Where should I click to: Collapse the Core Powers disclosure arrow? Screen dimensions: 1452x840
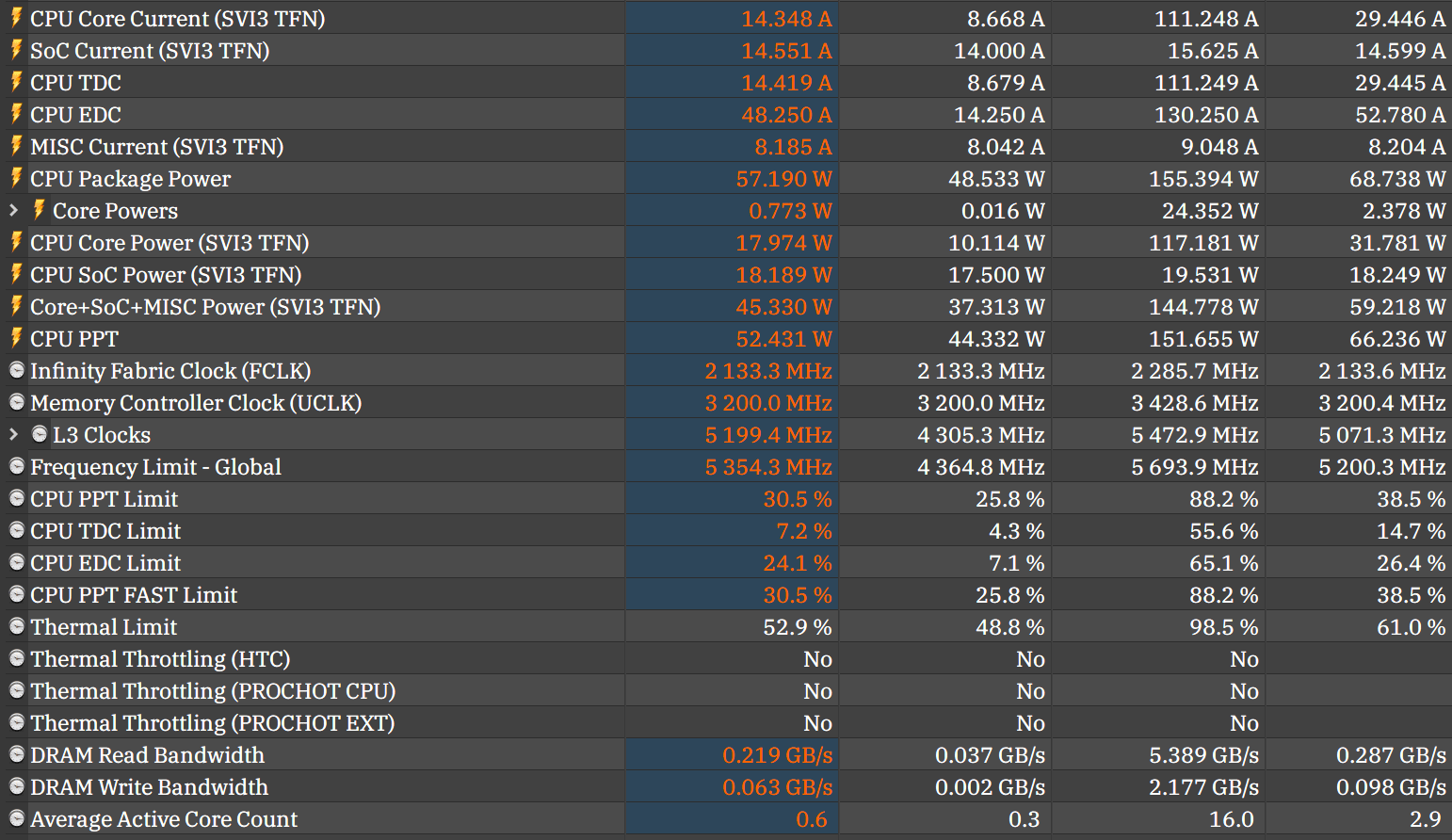[x=12, y=210]
